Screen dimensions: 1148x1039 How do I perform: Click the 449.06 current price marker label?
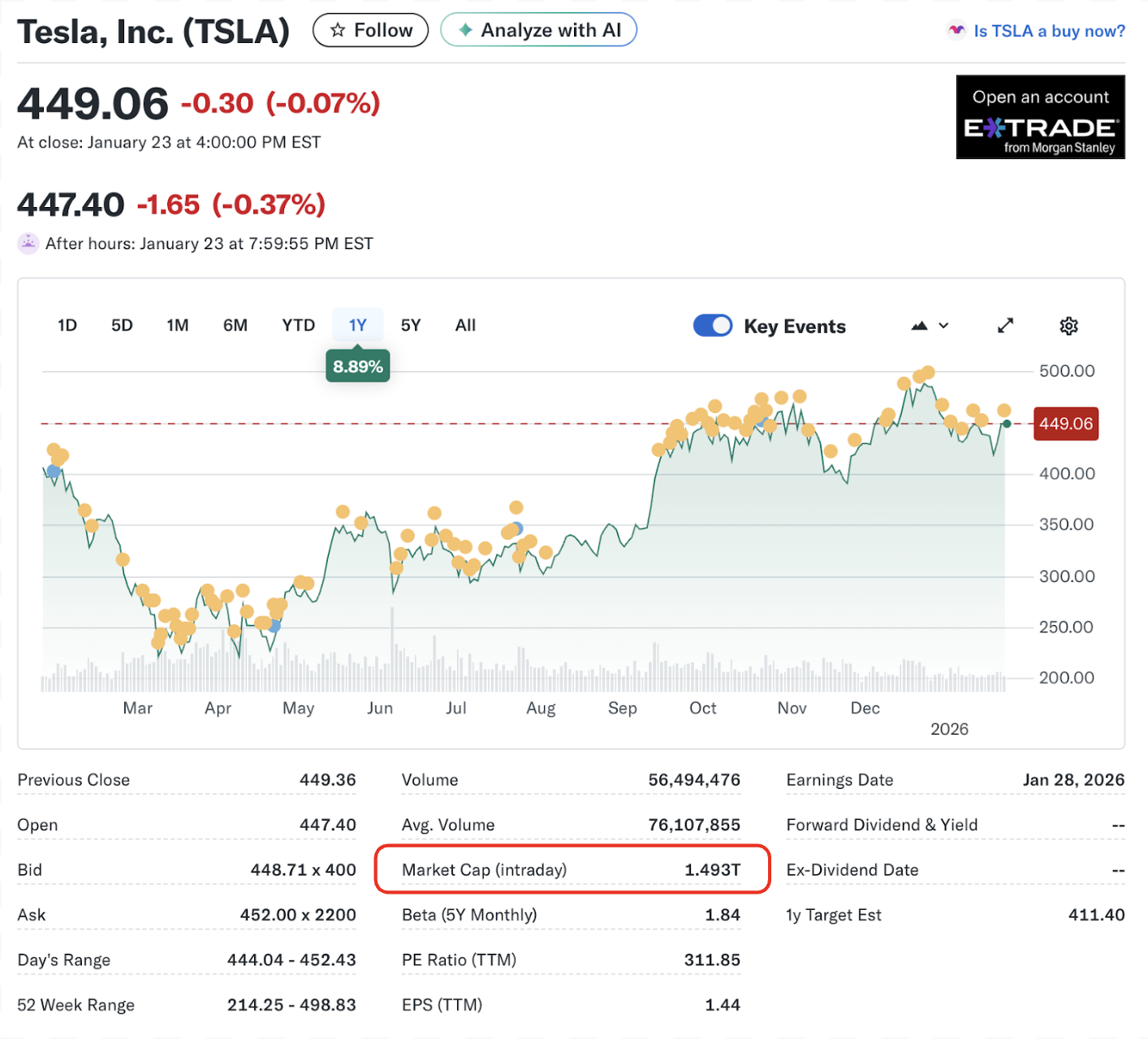(1065, 424)
